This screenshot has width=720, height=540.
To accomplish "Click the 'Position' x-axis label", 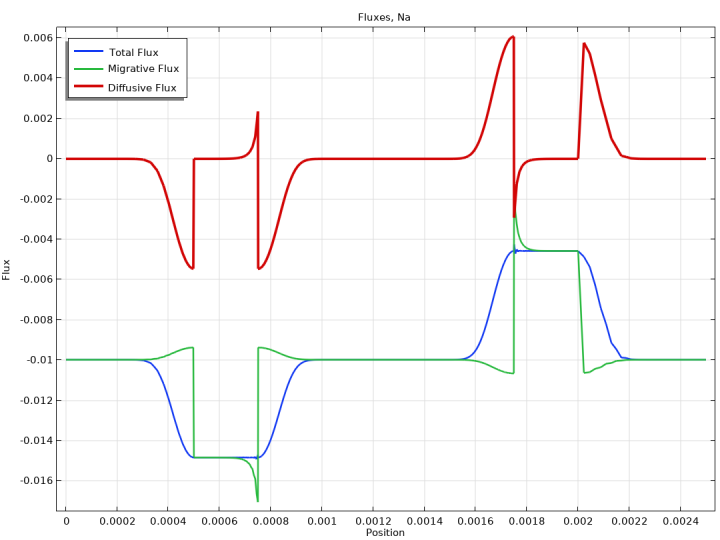I will click(x=385, y=533).
